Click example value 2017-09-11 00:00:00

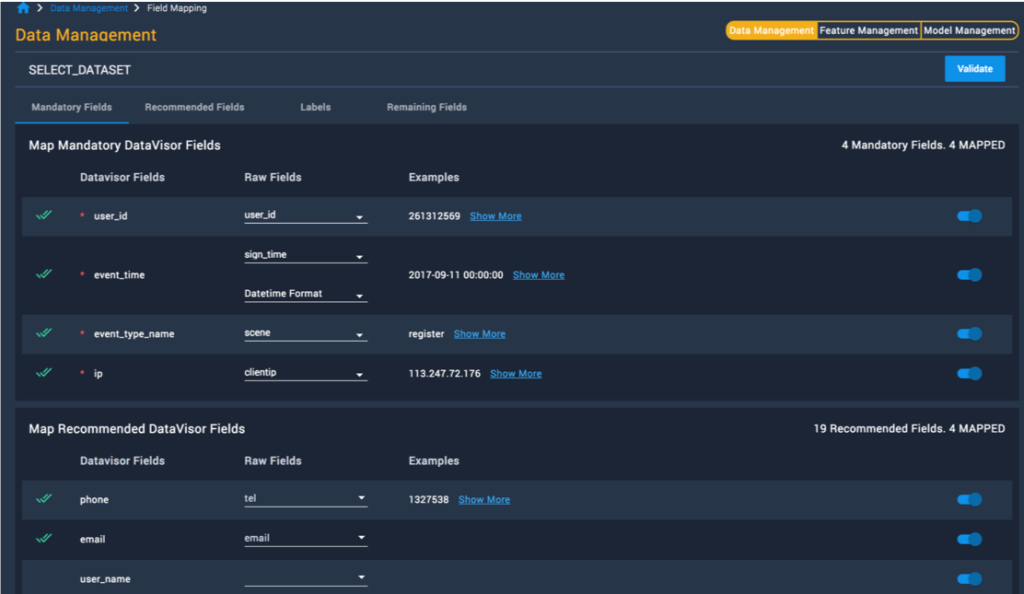pyautogui.click(x=456, y=275)
